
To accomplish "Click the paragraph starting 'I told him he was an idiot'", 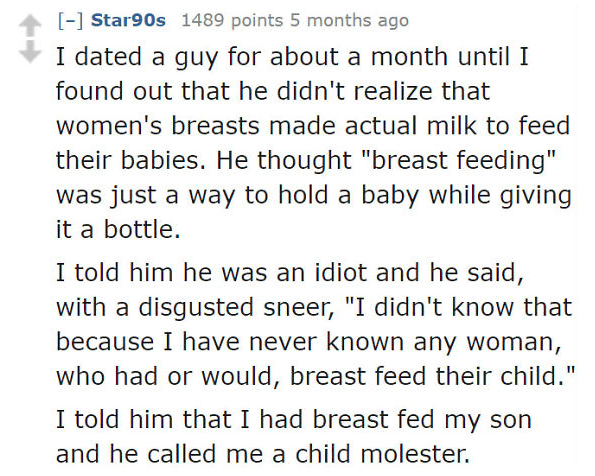I will [x=315, y=324].
